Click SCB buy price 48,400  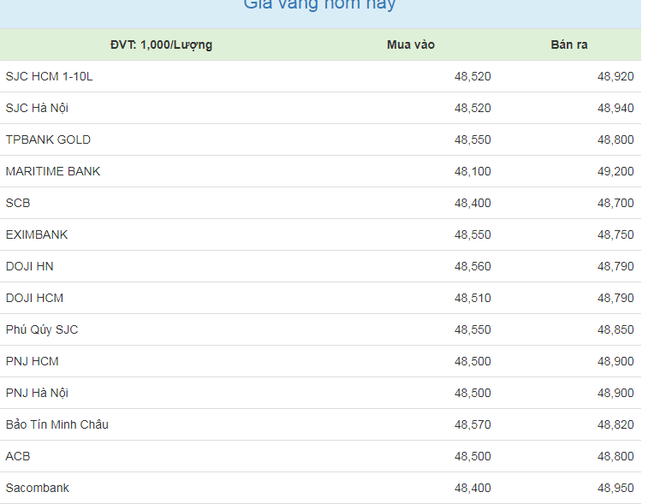473,203
